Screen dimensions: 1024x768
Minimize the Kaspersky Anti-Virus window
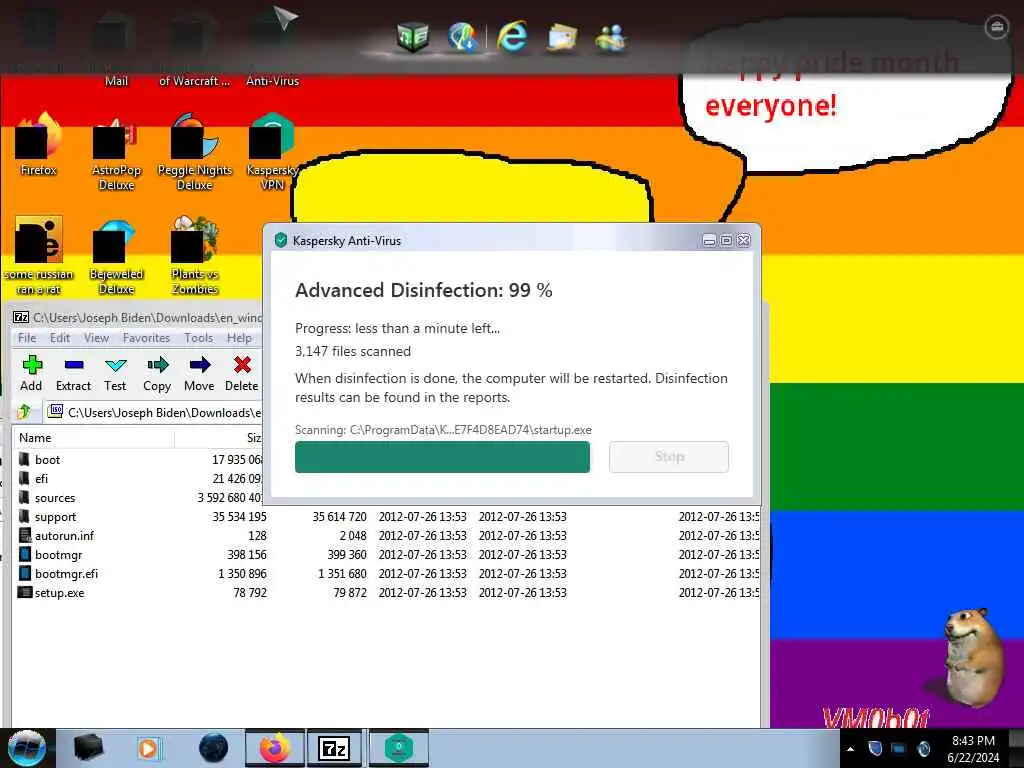pyautogui.click(x=709, y=240)
